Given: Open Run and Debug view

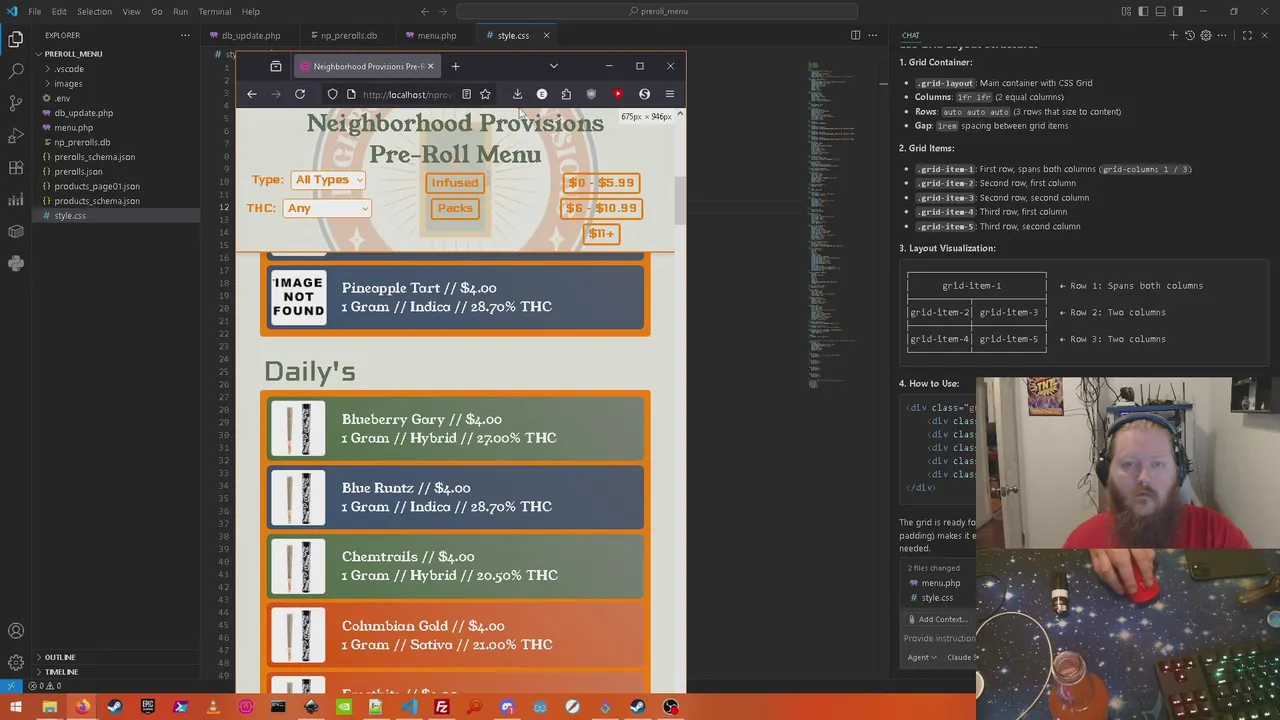Looking at the screenshot, I should (x=16, y=135).
